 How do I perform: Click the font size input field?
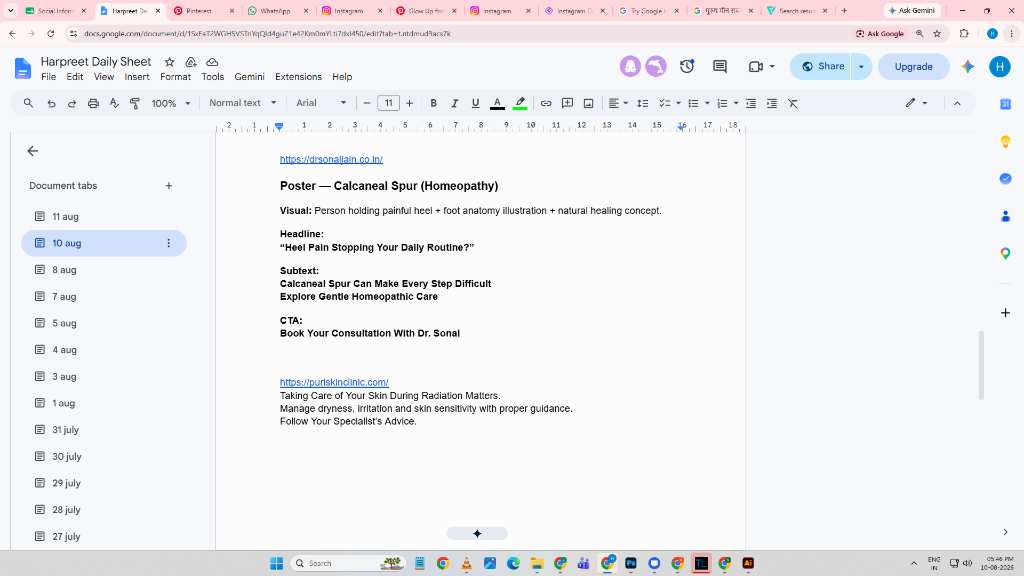pos(388,103)
